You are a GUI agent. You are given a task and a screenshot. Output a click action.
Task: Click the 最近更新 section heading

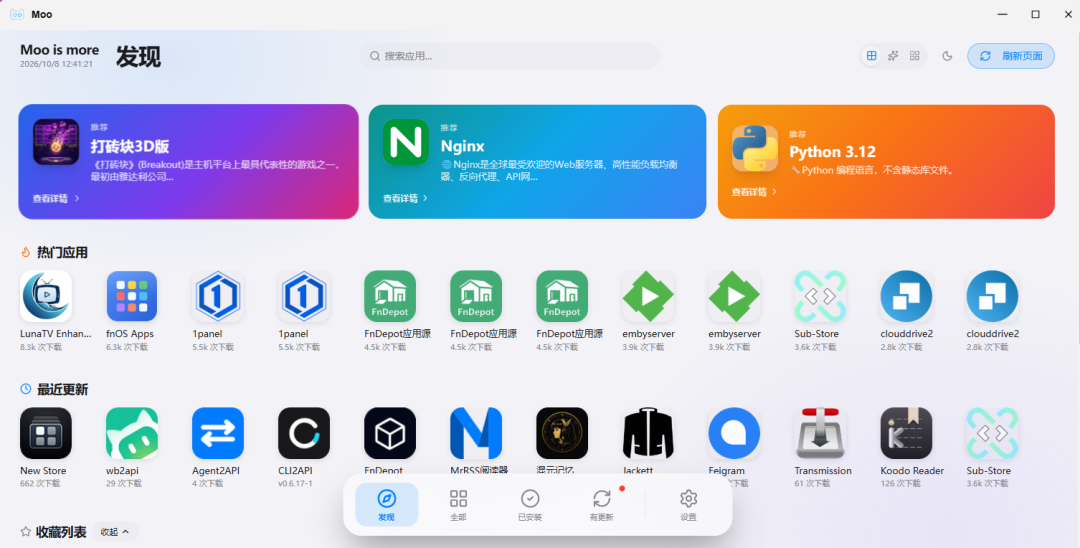pyautogui.click(x=62, y=390)
